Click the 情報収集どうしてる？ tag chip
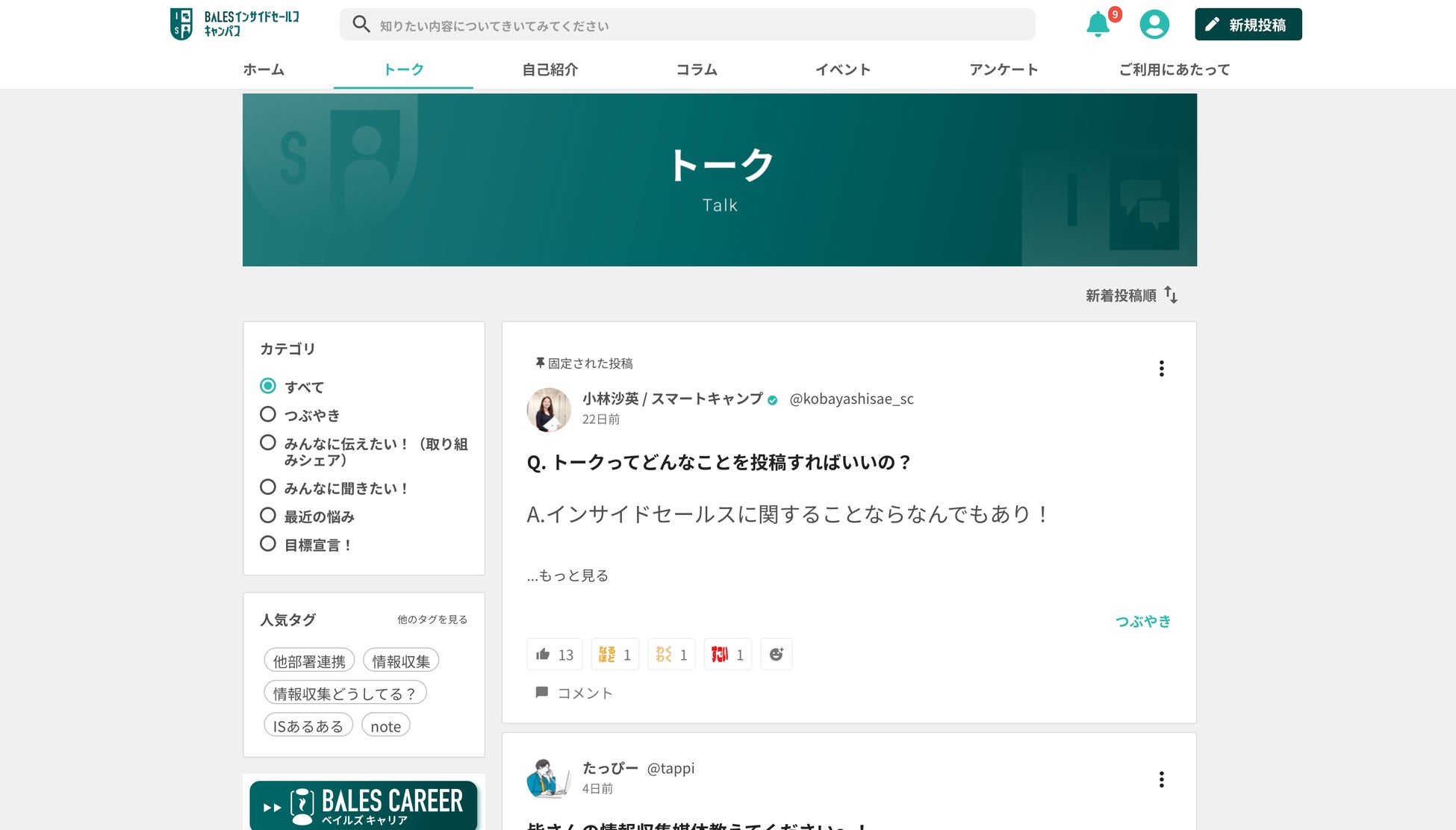Image resolution: width=1456 pixels, height=830 pixels. pyautogui.click(x=344, y=693)
